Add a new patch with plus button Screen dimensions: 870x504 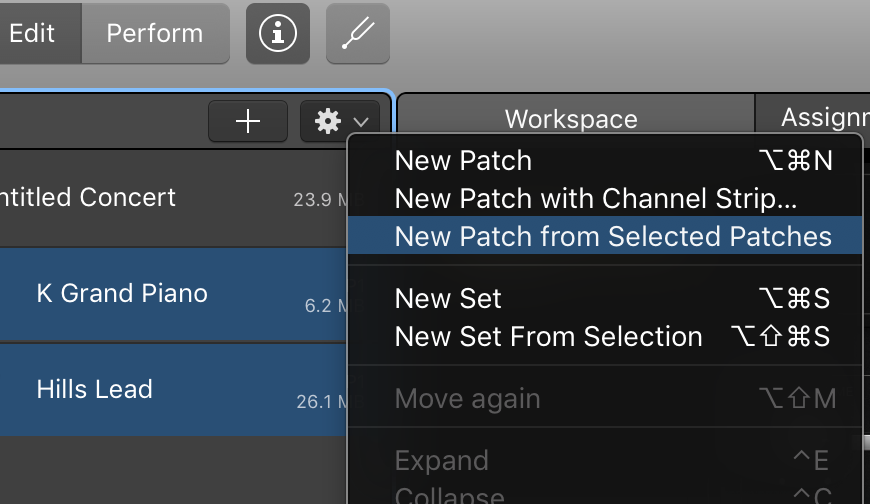[x=248, y=121]
